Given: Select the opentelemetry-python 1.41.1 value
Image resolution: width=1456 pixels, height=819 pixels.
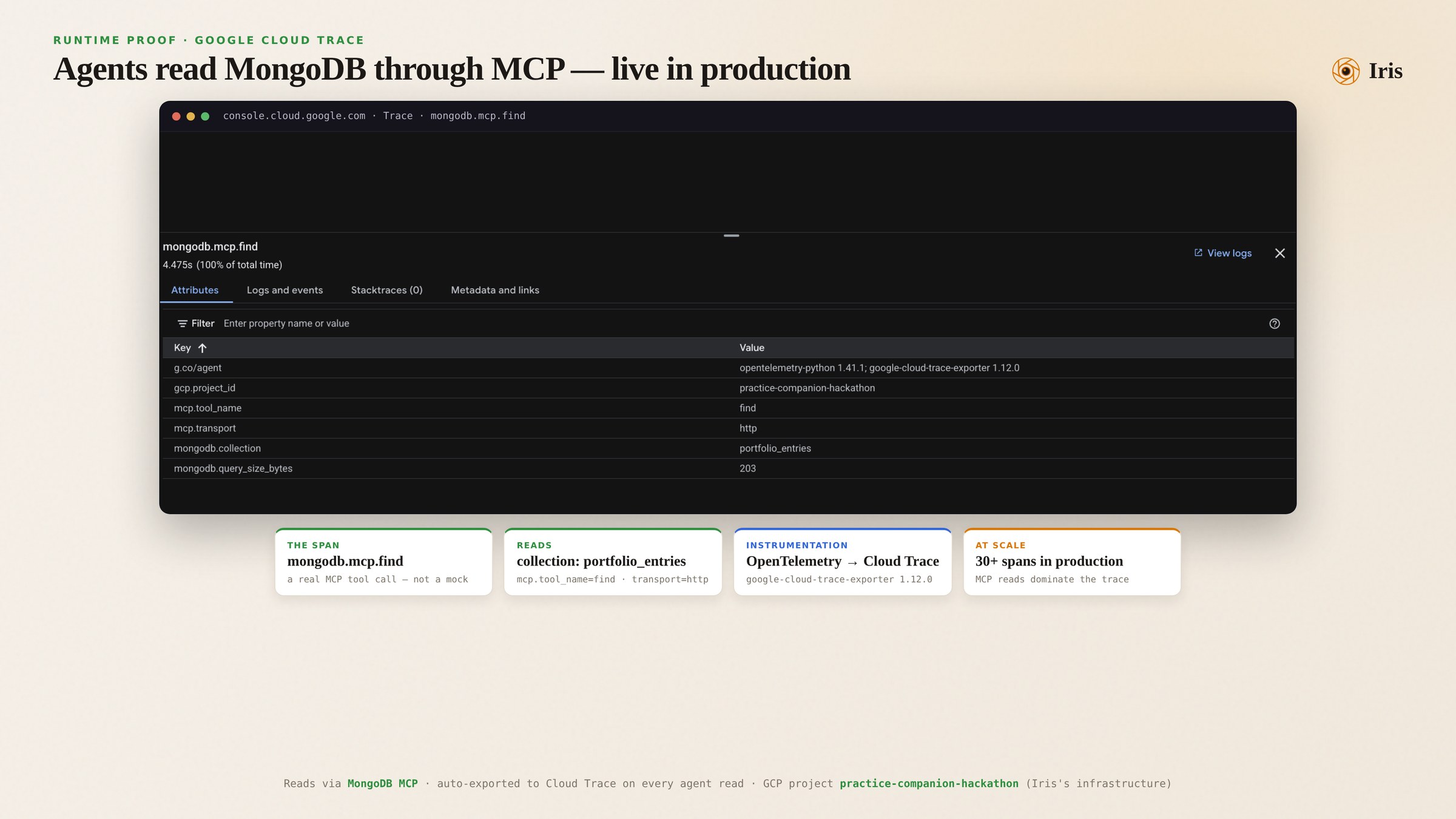Looking at the screenshot, I should click(879, 368).
